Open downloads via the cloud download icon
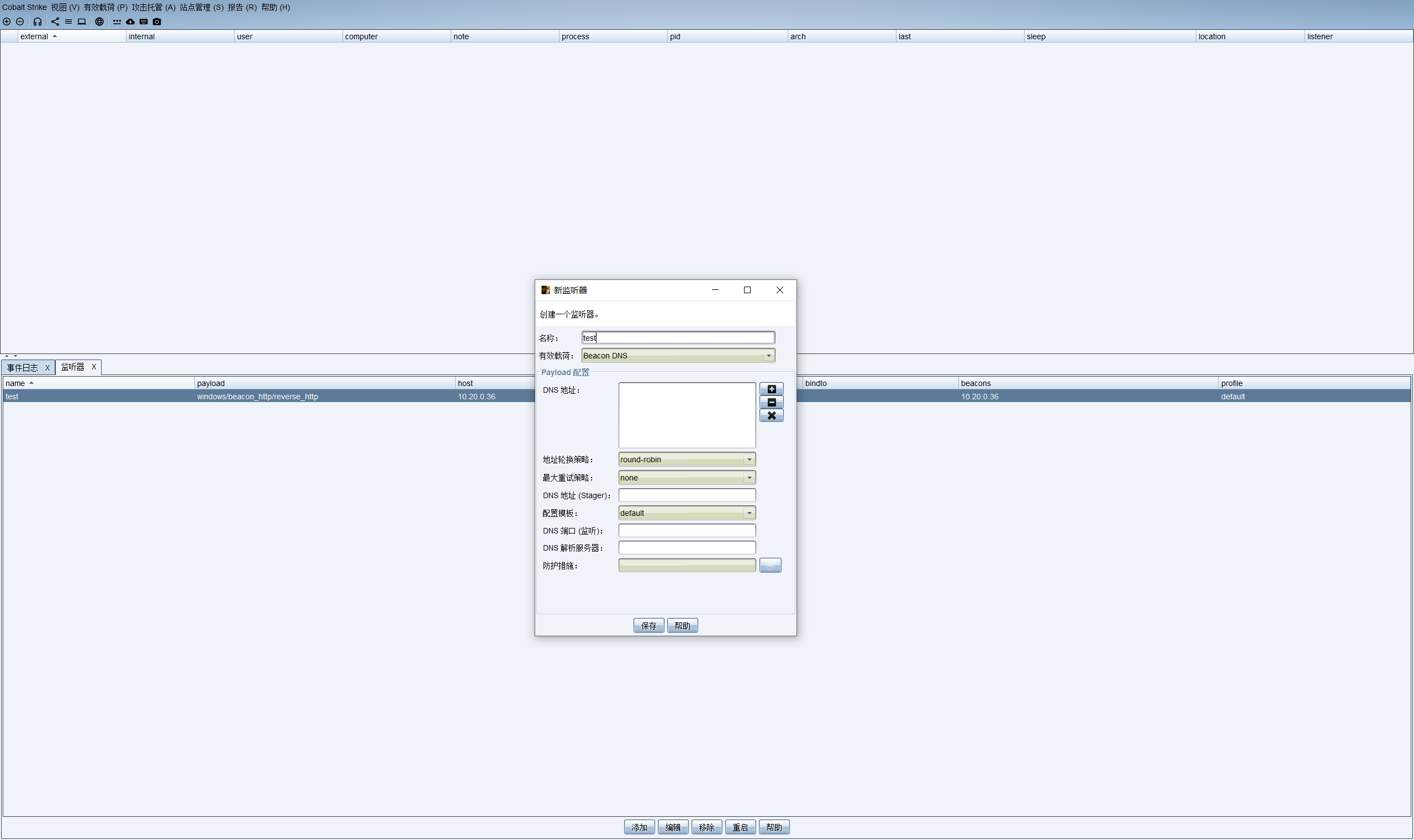 pos(130,22)
